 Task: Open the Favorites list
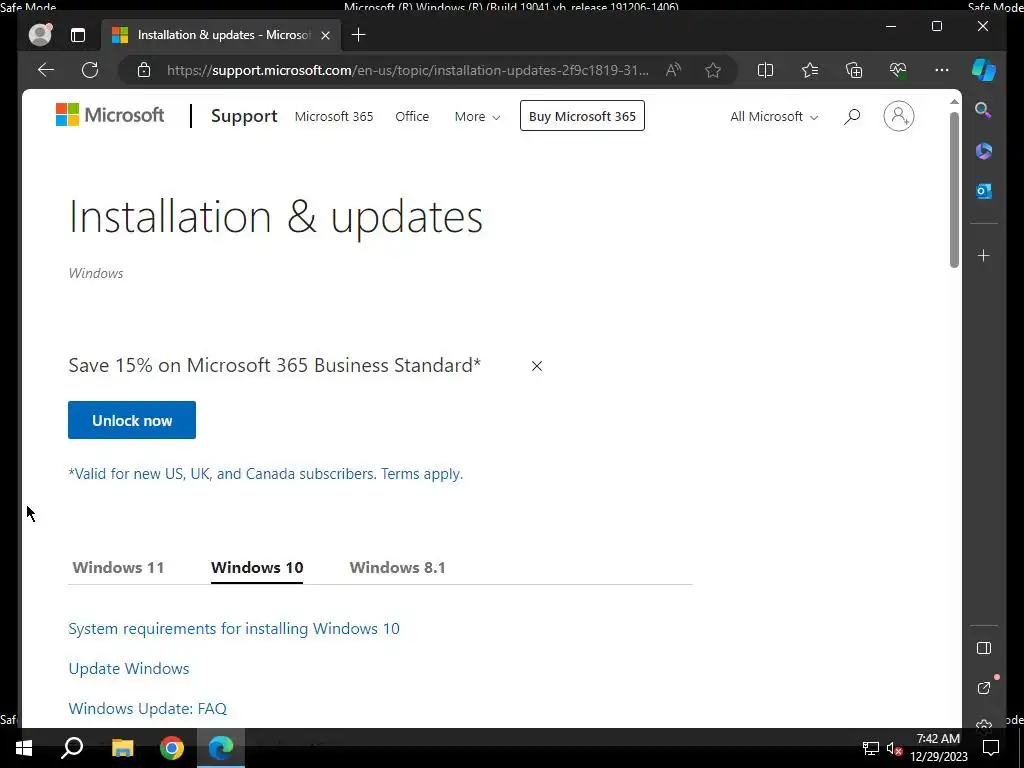810,70
